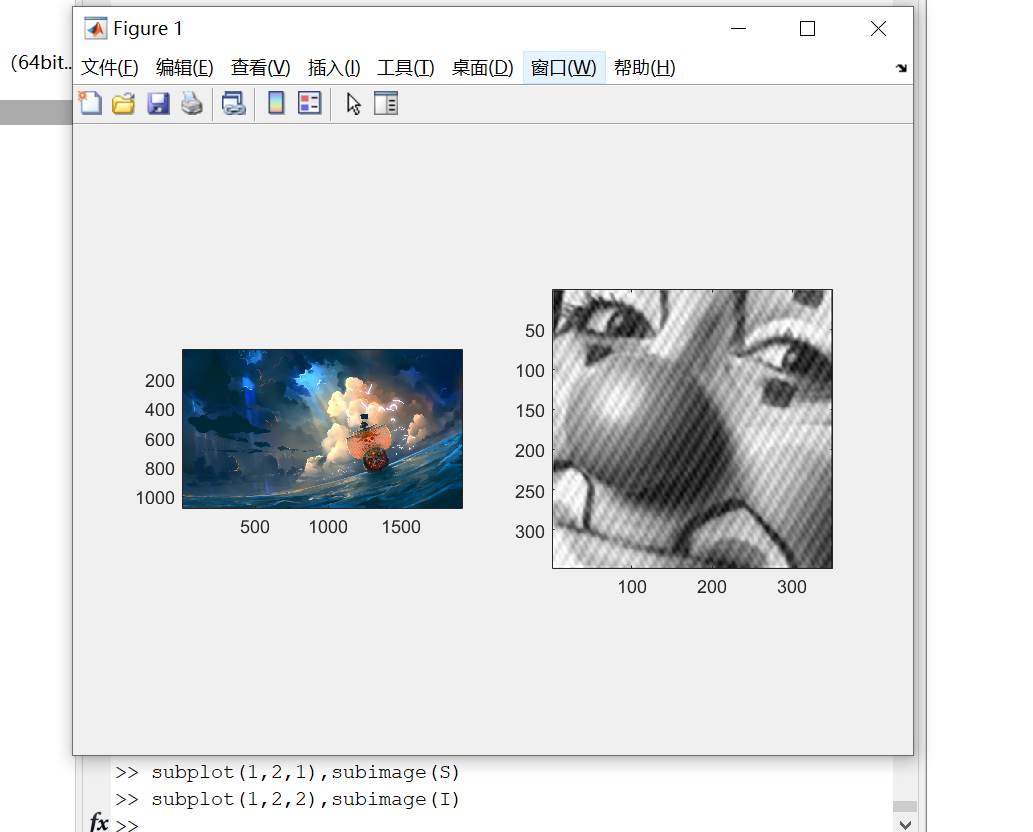Open the 窗口(W) menu
1033x832 pixels.
pyautogui.click(x=563, y=68)
